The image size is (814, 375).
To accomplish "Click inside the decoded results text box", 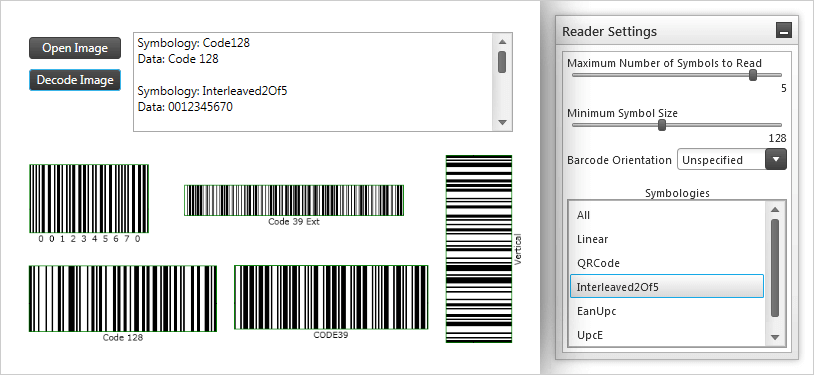I will coord(314,82).
